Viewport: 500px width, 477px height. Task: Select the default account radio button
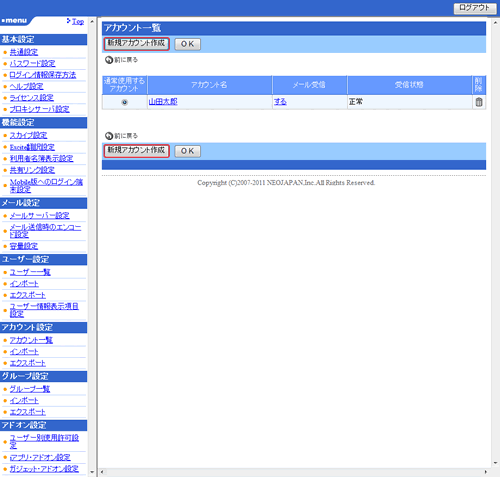125,102
